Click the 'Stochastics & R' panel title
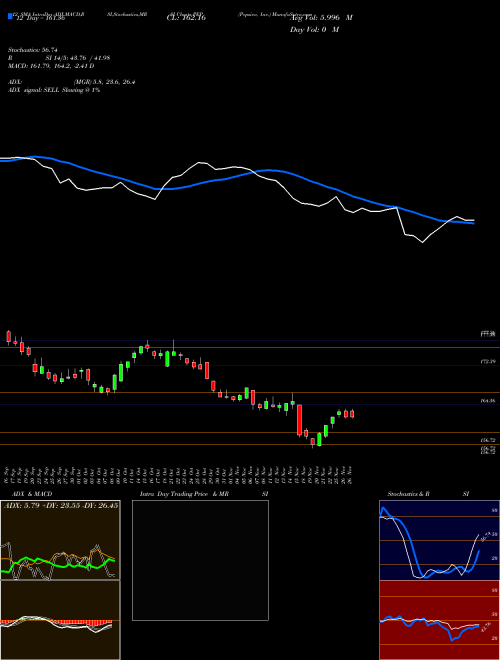 pyautogui.click(x=409, y=494)
